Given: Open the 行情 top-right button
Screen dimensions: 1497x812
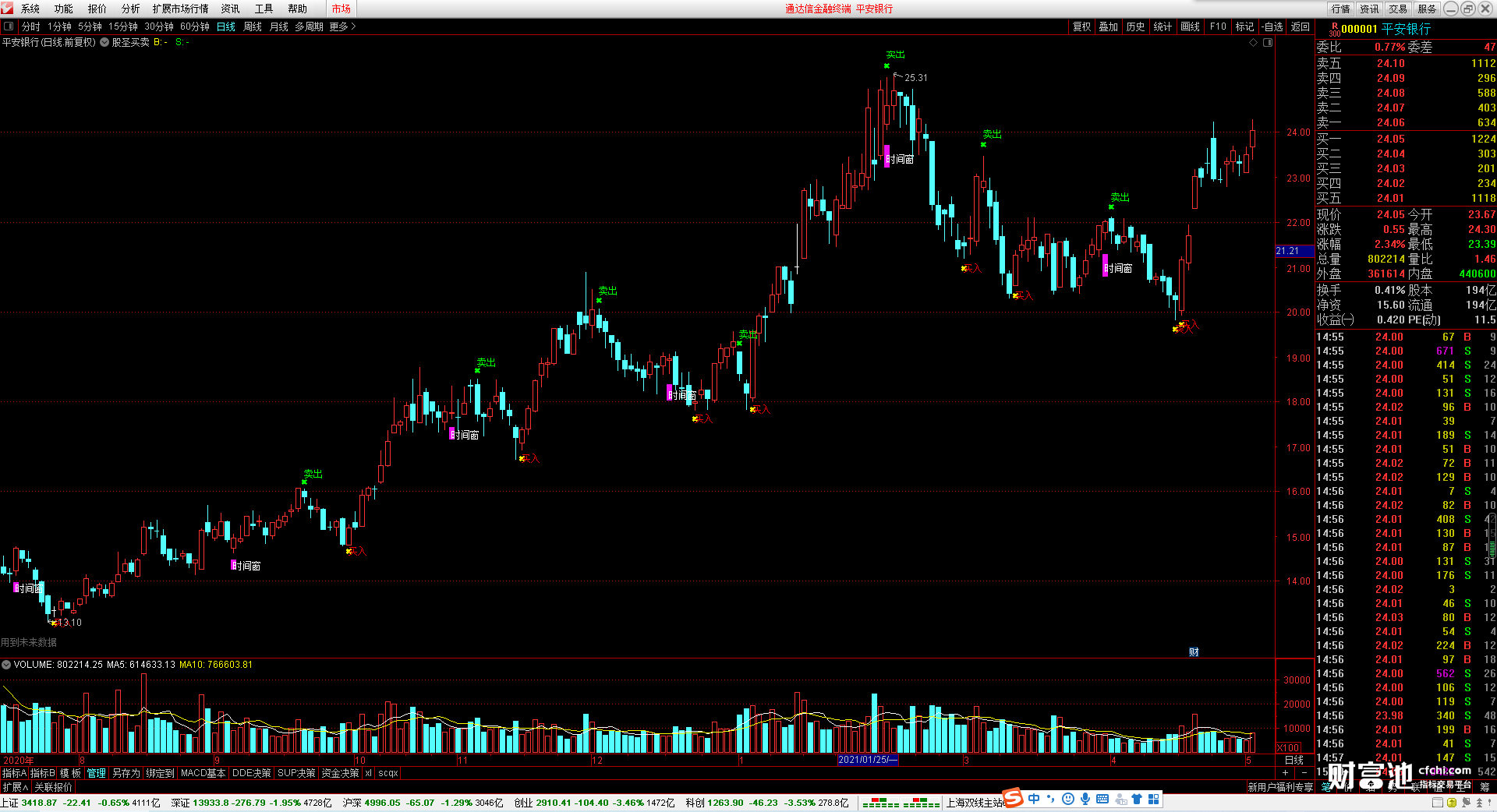Looking at the screenshot, I should [1341, 9].
